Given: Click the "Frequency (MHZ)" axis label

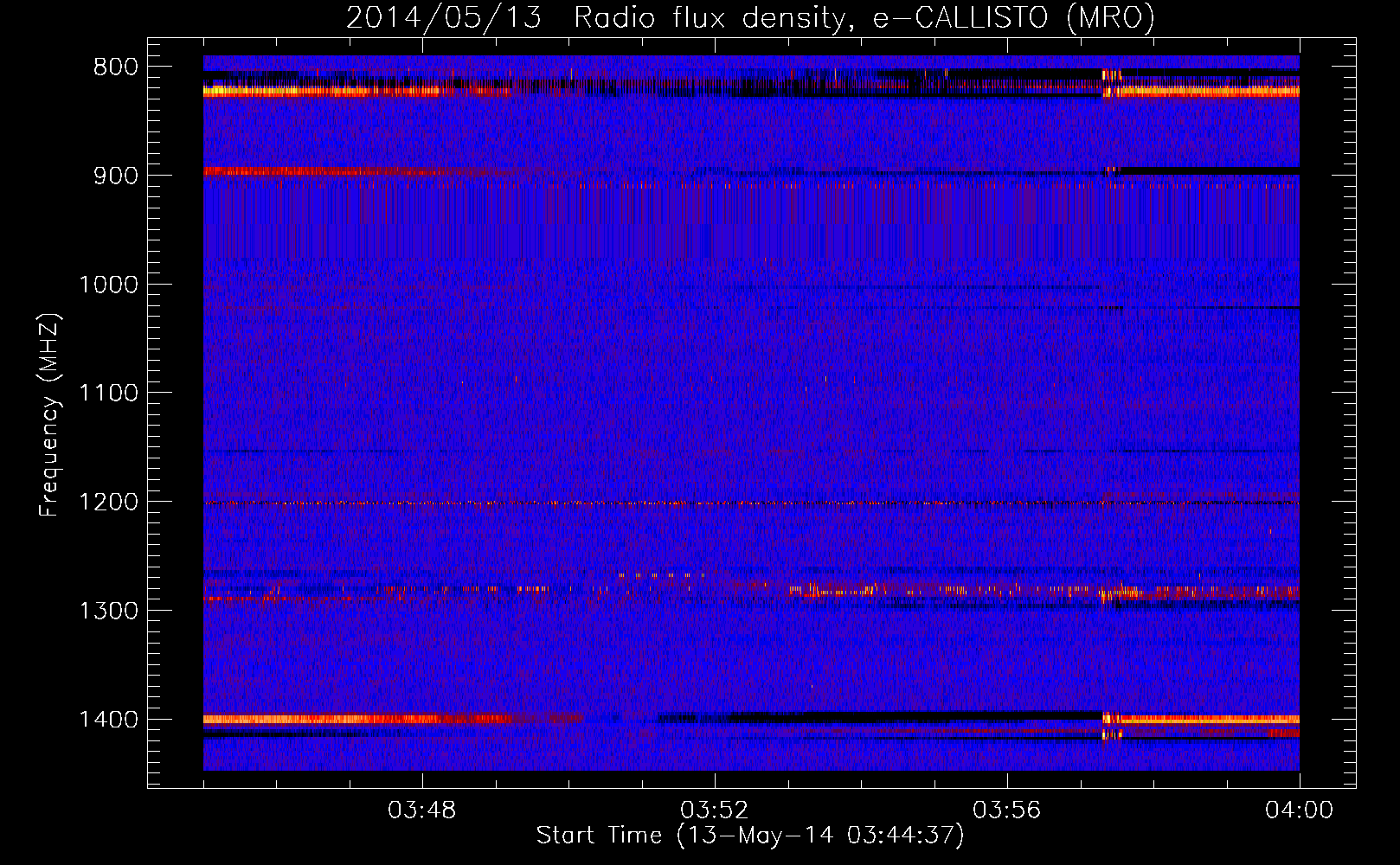Looking at the screenshot, I should point(49,415).
